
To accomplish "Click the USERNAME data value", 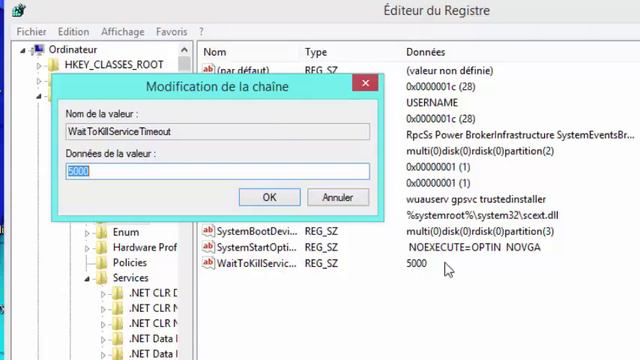I will point(432,102).
